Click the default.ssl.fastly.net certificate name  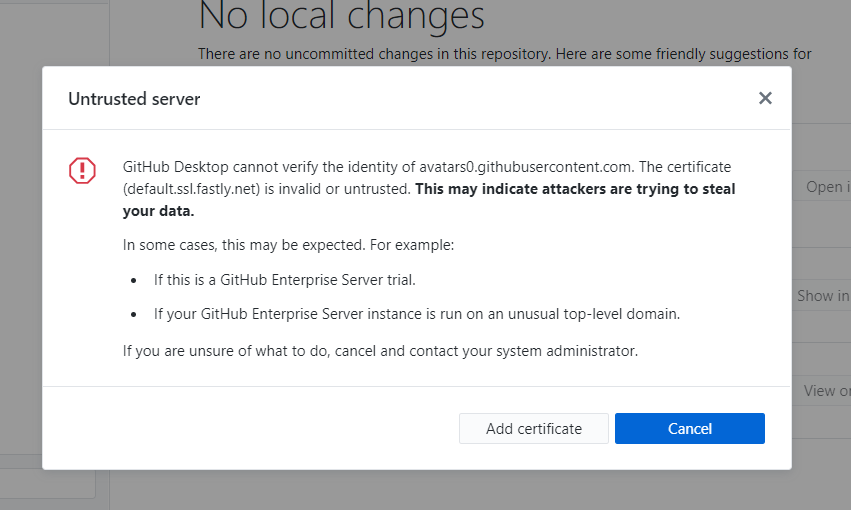click(193, 189)
